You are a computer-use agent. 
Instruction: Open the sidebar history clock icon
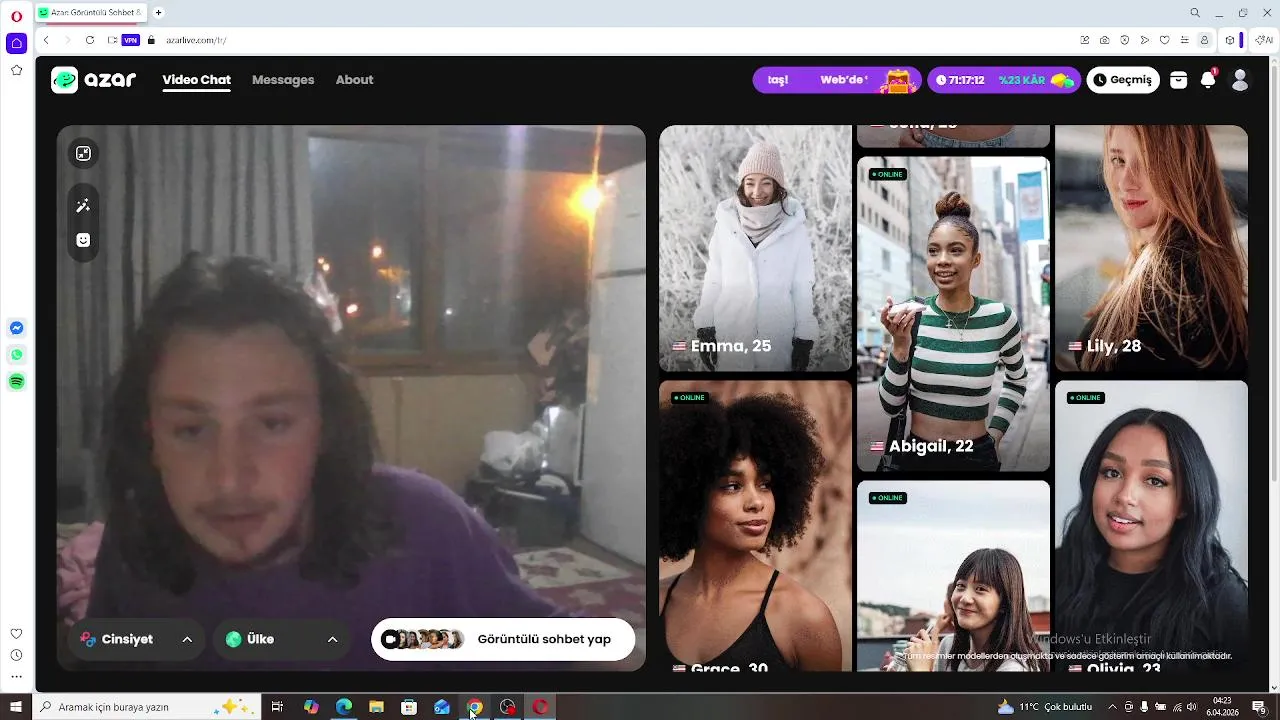[x=16, y=656]
